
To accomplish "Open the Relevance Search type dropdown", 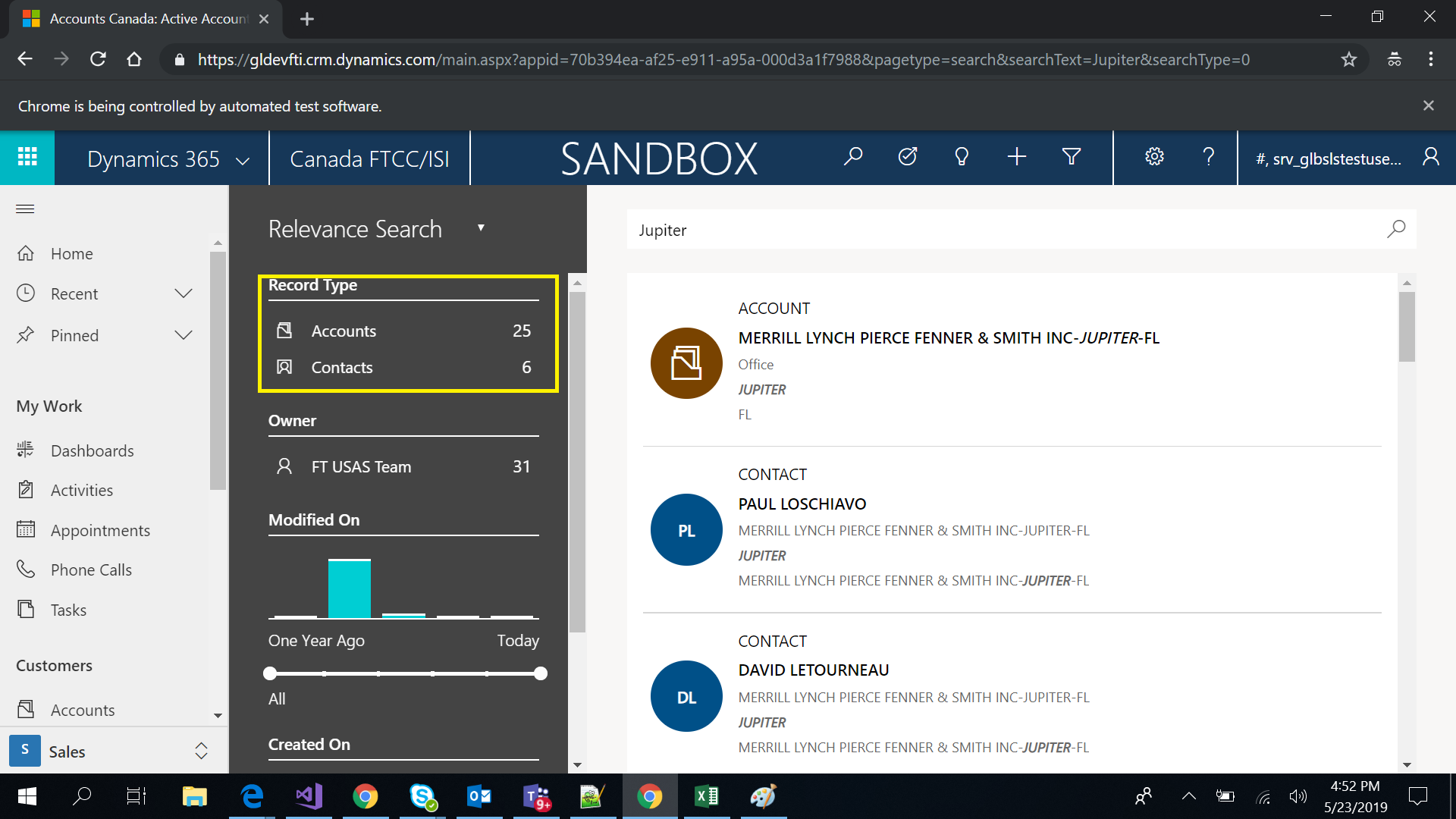I will tap(482, 228).
